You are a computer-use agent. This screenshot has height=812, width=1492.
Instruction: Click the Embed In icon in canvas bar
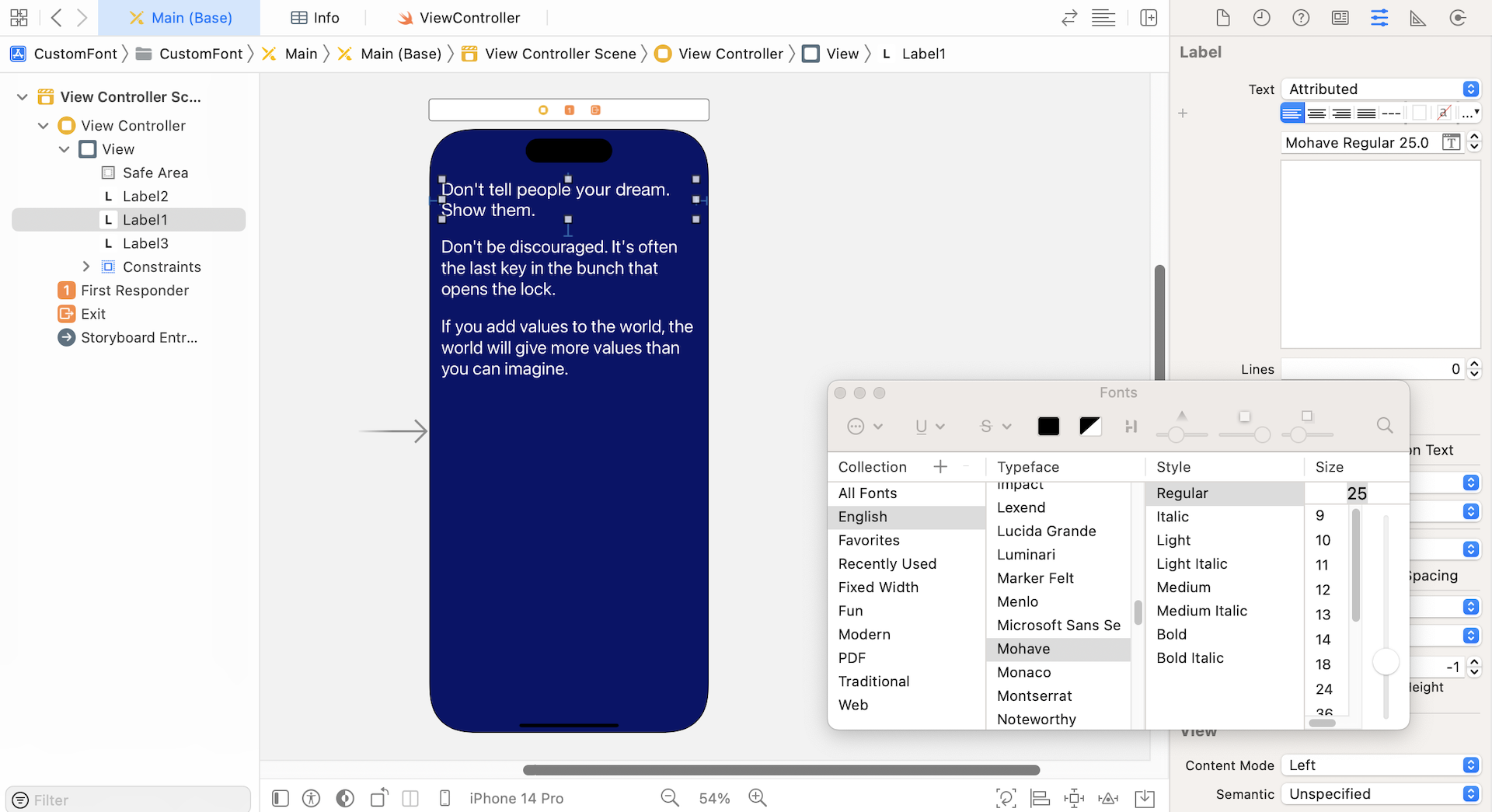1144,798
